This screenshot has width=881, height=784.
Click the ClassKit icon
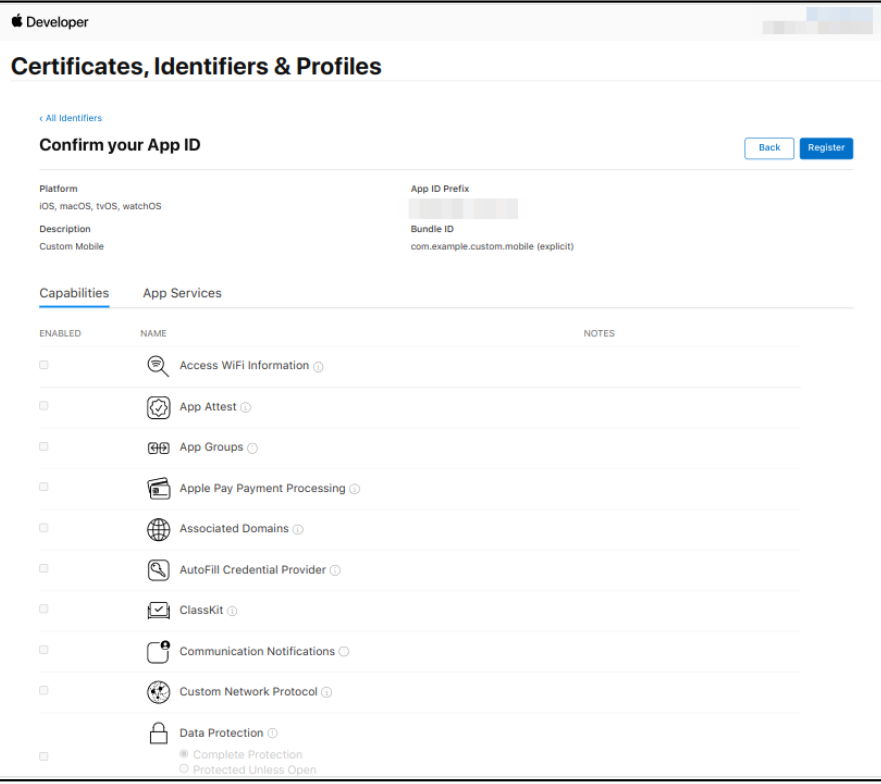tap(158, 610)
